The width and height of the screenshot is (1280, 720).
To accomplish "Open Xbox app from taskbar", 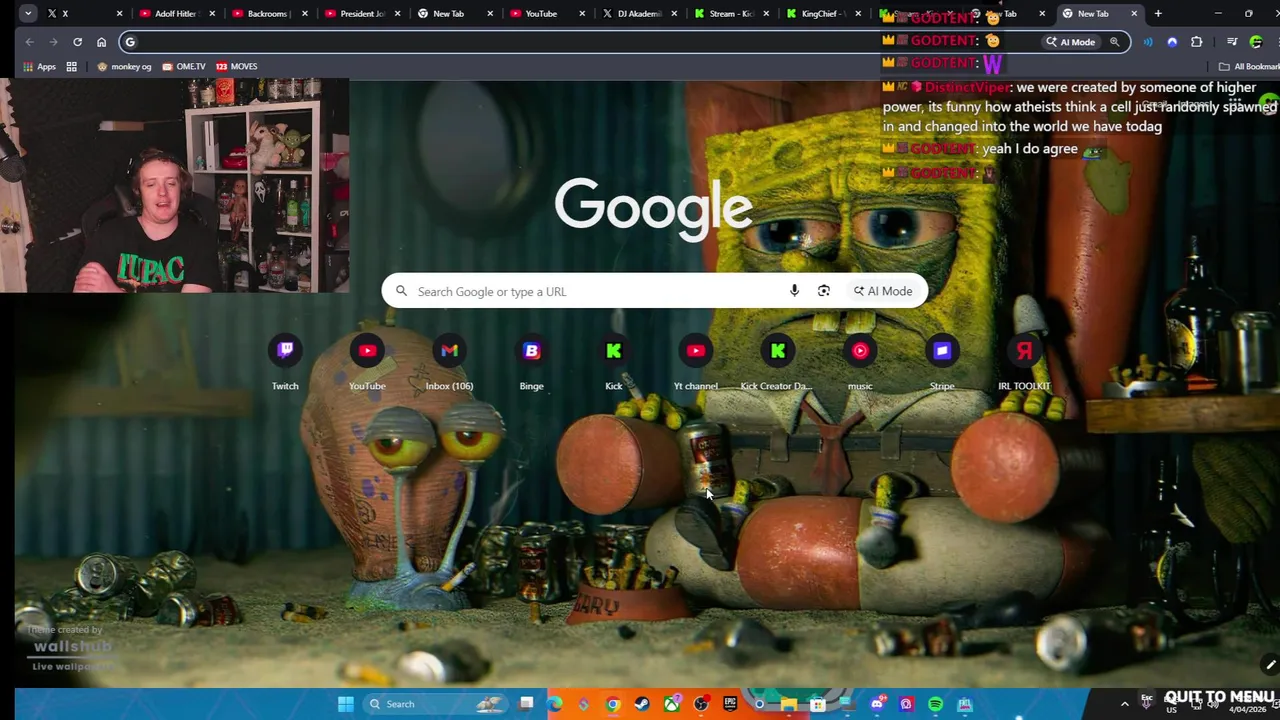I will 672,704.
